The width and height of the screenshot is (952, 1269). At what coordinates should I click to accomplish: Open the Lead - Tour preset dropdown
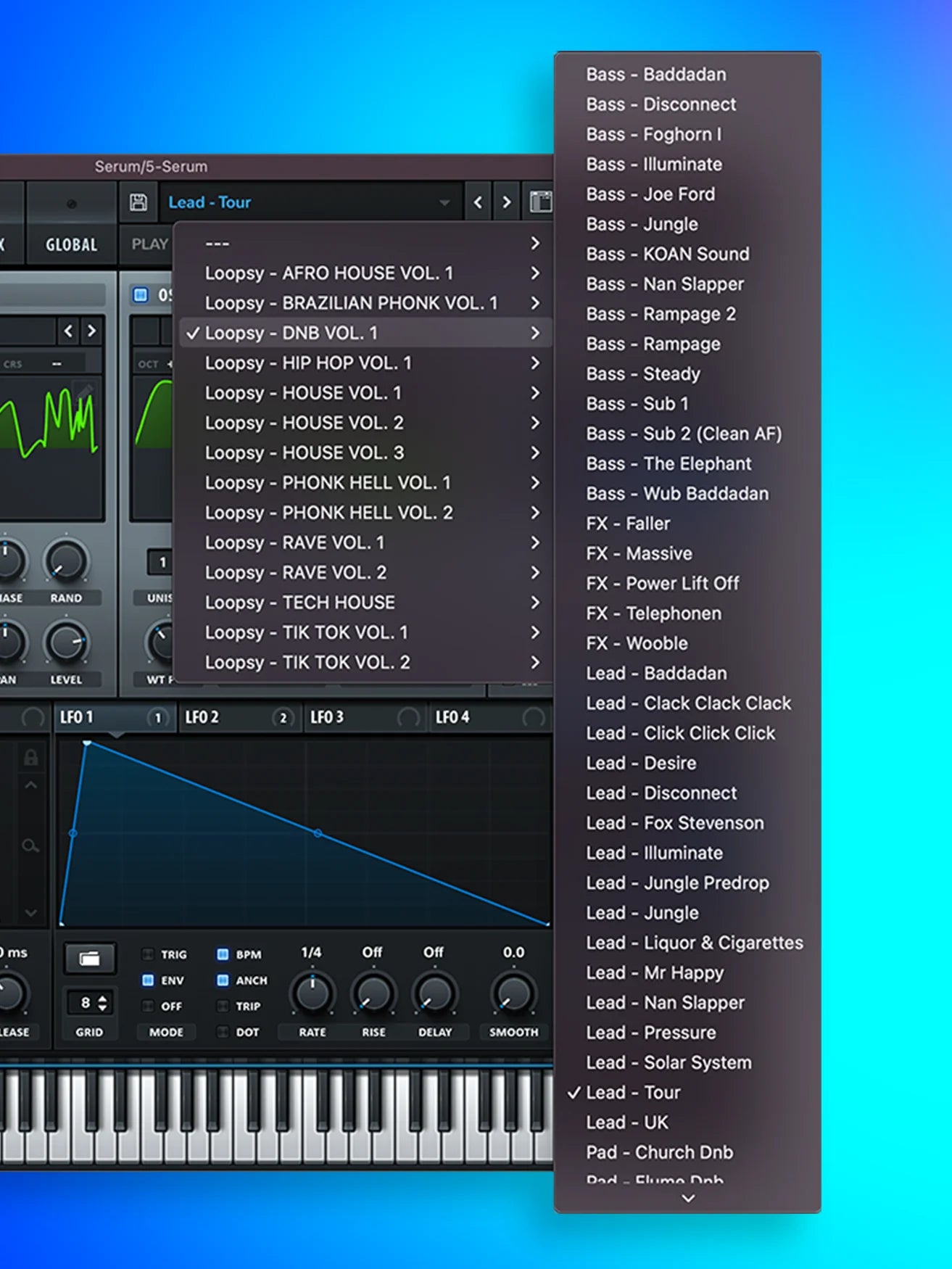(x=310, y=202)
